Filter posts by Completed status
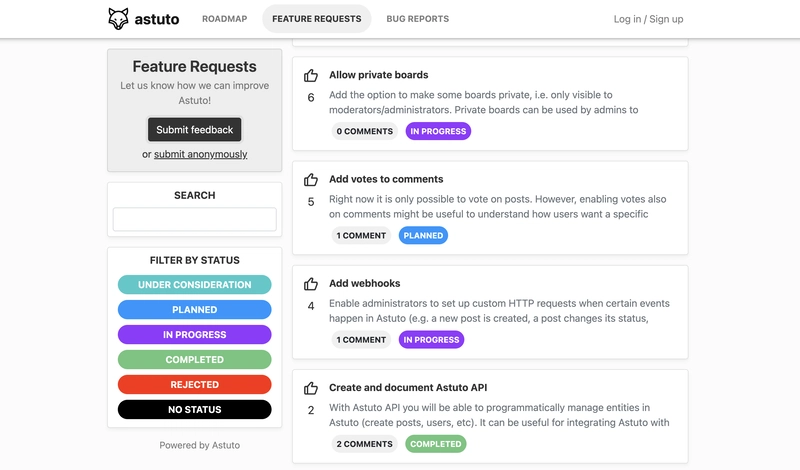 click(x=194, y=360)
